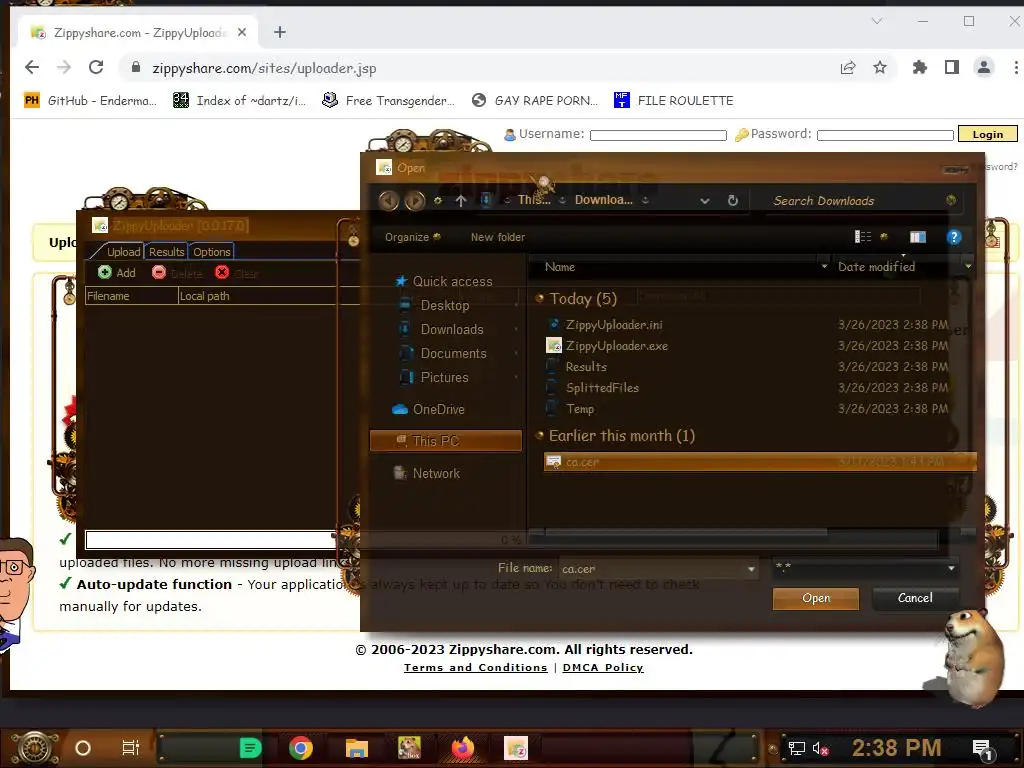Expand the File name combo box dropdown
Viewport: 1024px width, 768px height.
pyautogui.click(x=751, y=569)
